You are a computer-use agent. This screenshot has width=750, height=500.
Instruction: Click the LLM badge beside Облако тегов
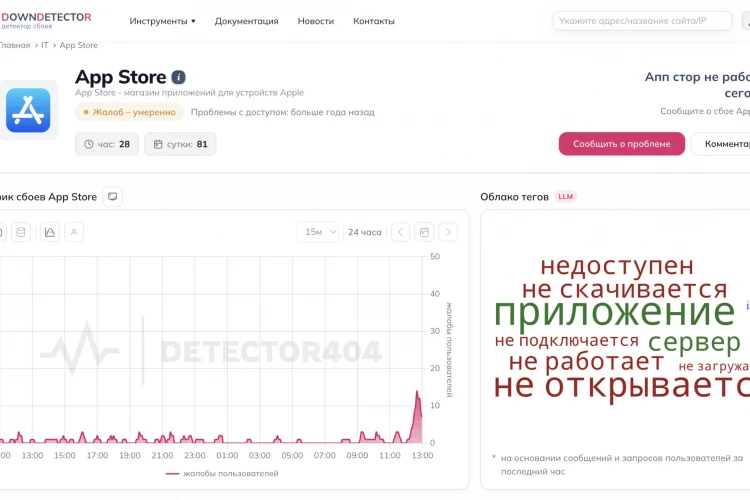565,197
